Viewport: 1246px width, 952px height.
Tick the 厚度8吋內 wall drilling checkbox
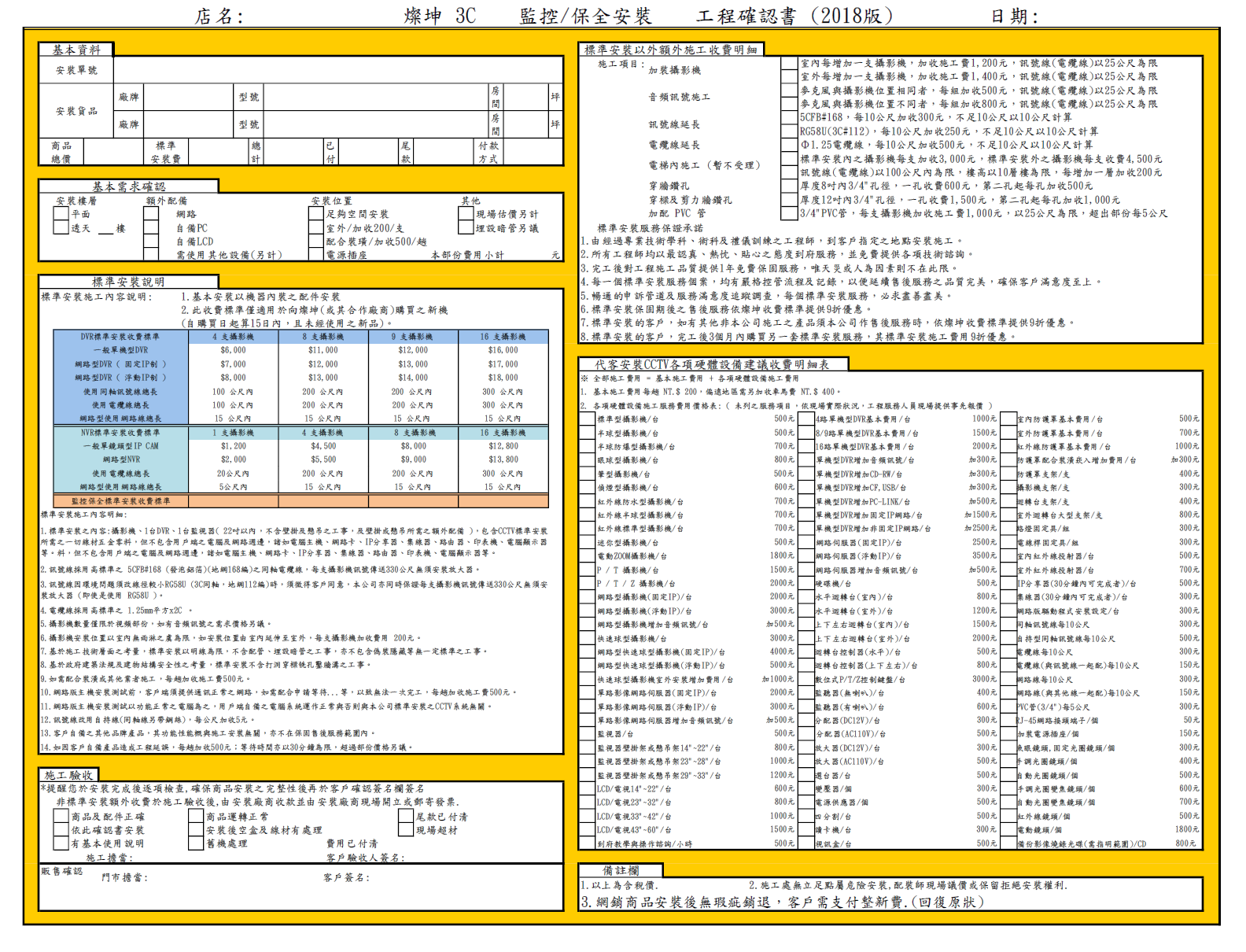789,186
